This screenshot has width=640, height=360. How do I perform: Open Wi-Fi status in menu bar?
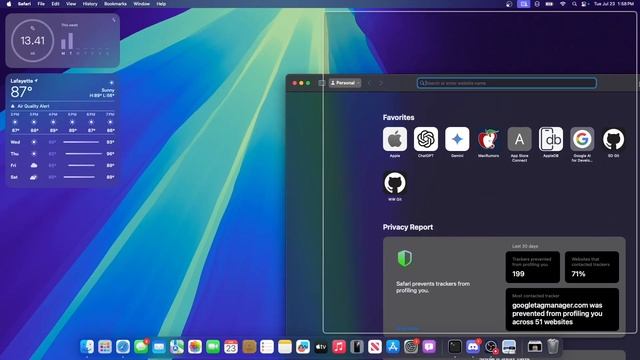(x=562, y=4)
